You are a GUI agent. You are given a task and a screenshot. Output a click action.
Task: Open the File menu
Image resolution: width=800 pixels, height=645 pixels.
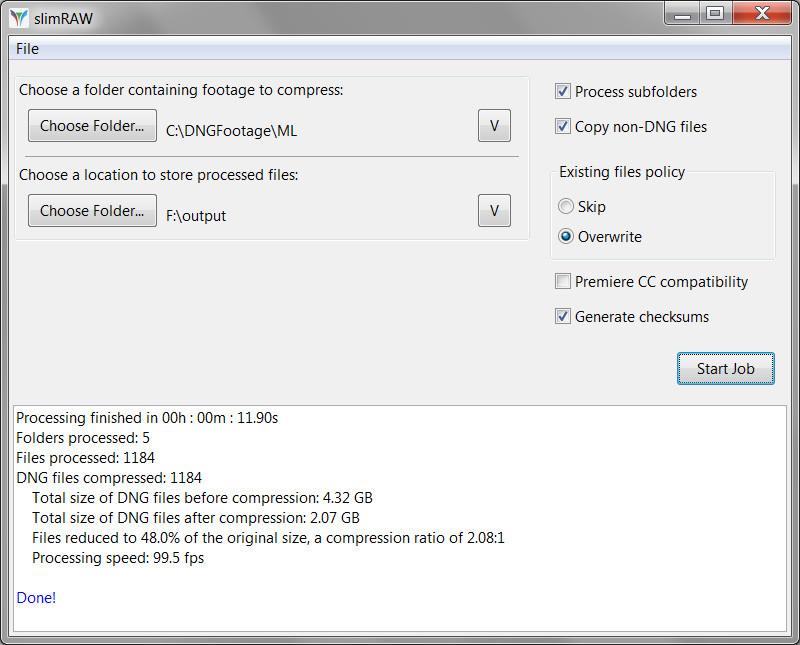tap(27, 49)
